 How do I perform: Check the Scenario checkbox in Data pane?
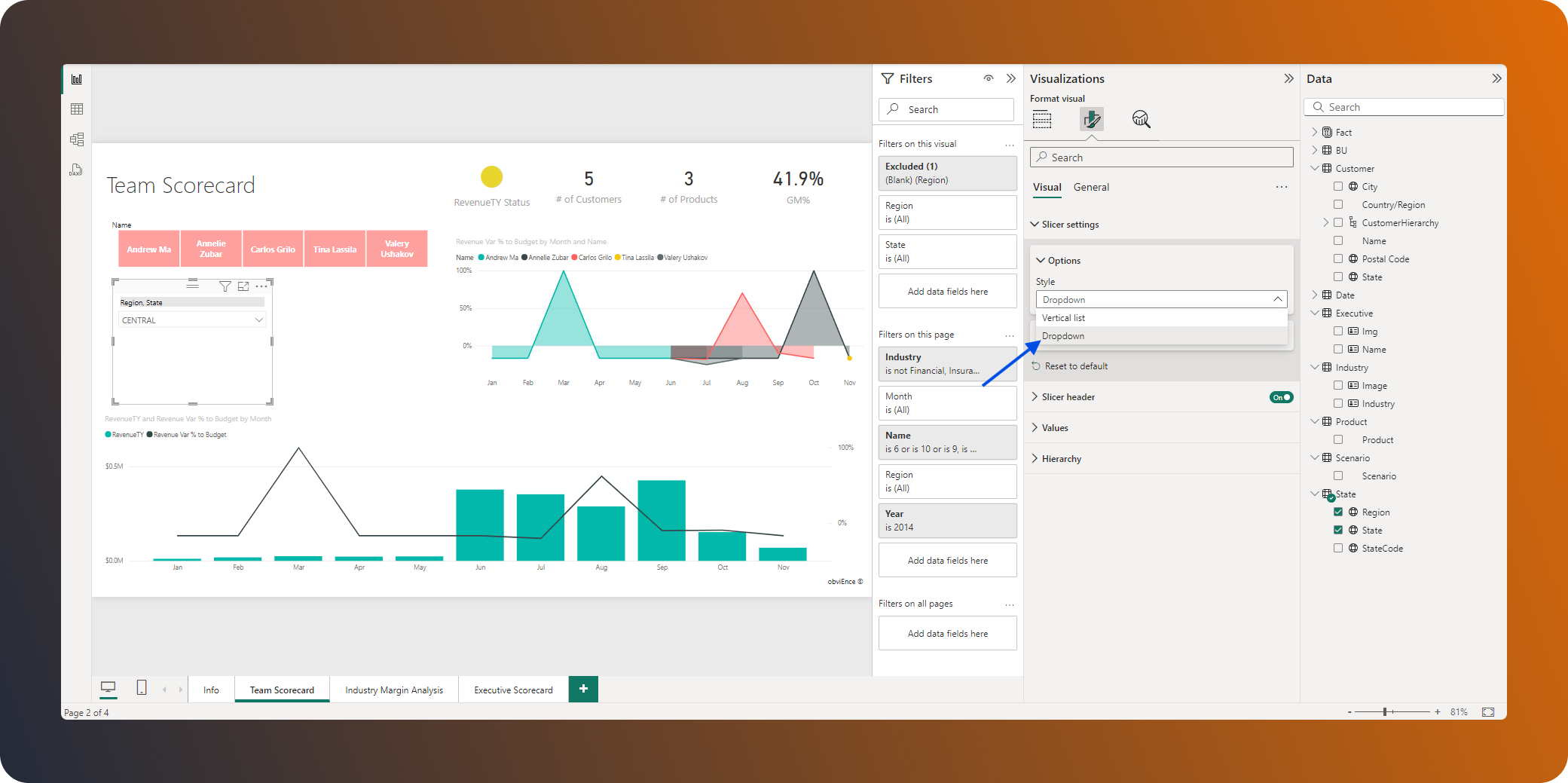coord(1338,476)
